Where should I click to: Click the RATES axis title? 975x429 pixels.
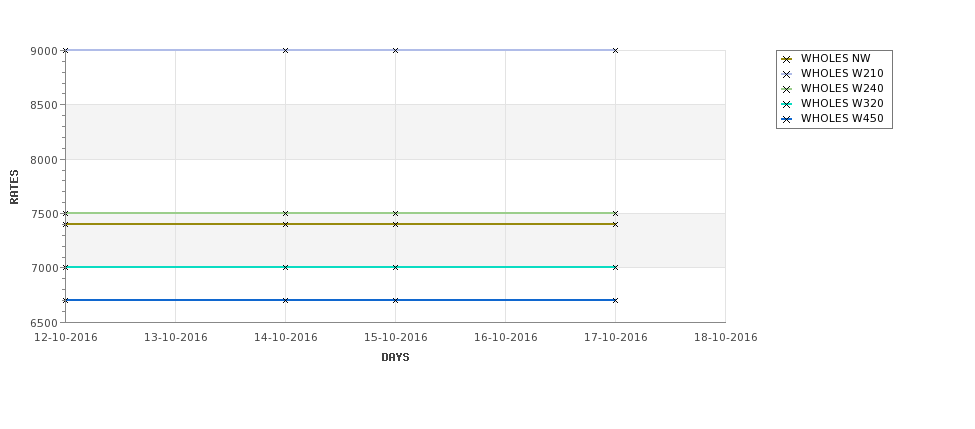(14, 187)
